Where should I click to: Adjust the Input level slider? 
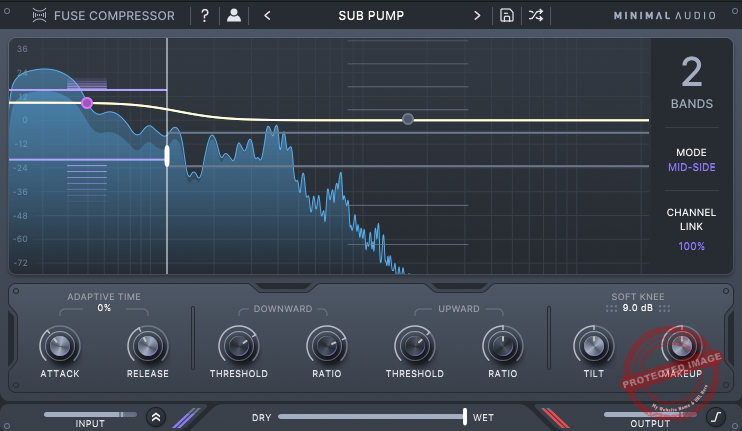point(90,414)
